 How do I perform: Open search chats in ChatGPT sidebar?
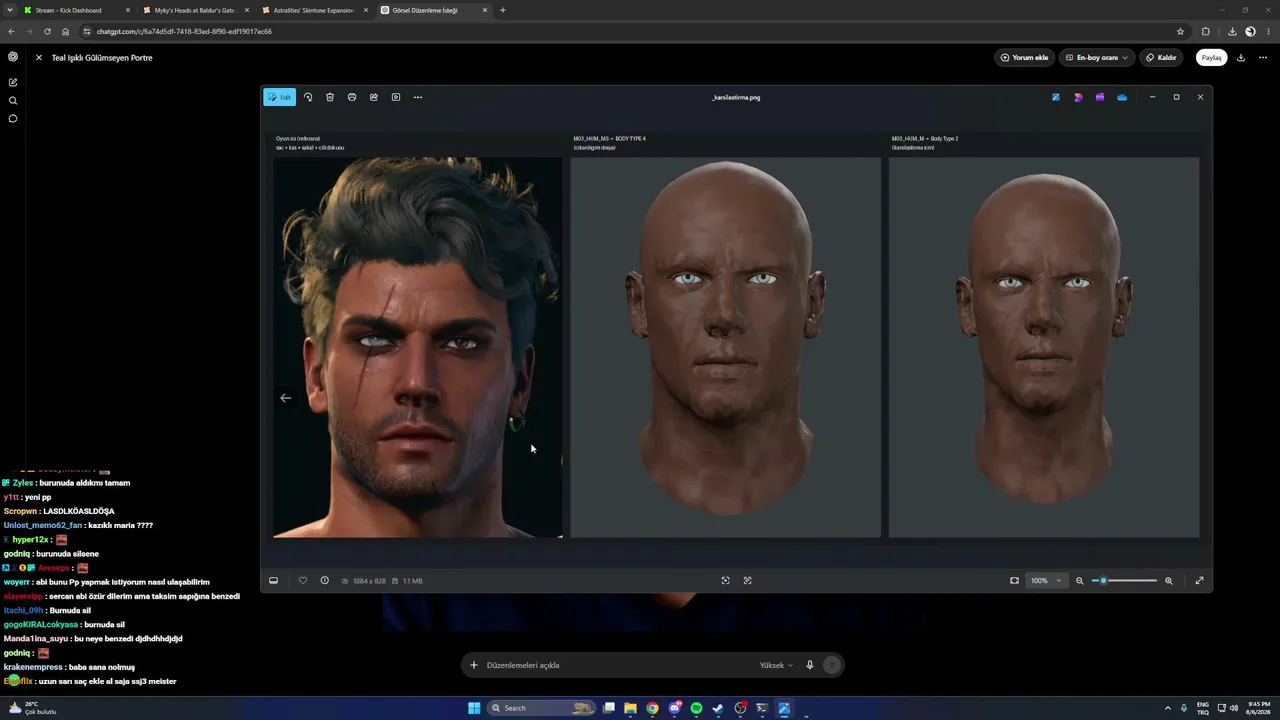(13, 101)
